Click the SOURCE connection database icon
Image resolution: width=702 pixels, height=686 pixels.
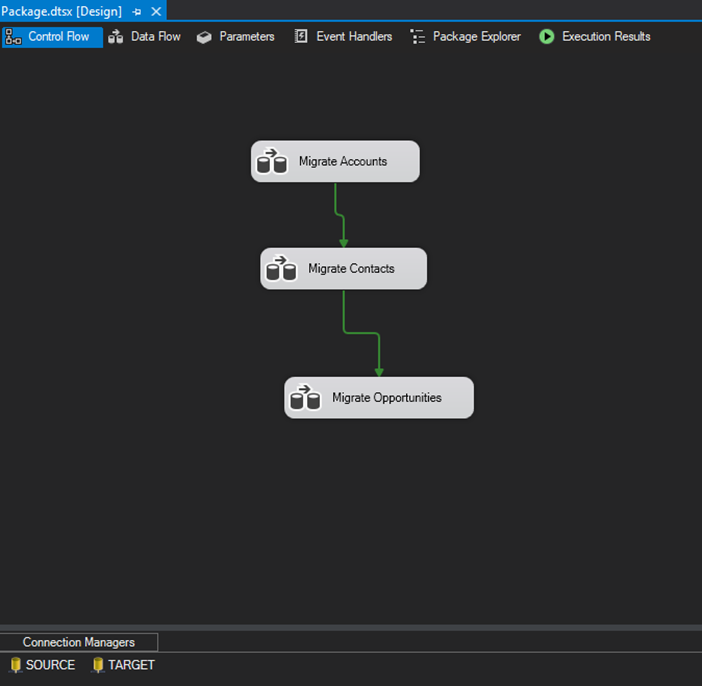pyautogui.click(x=16, y=665)
